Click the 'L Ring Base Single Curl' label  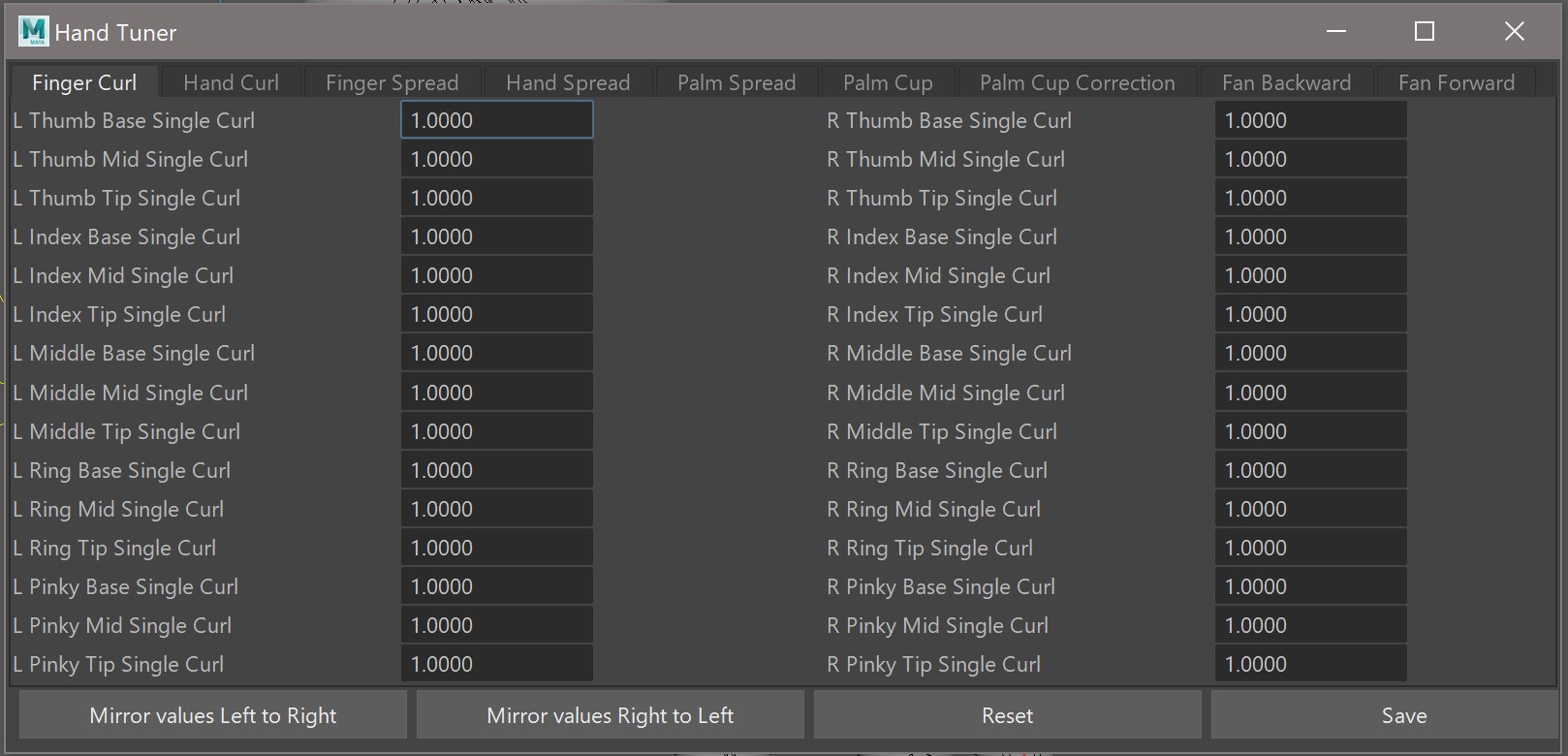point(122,471)
